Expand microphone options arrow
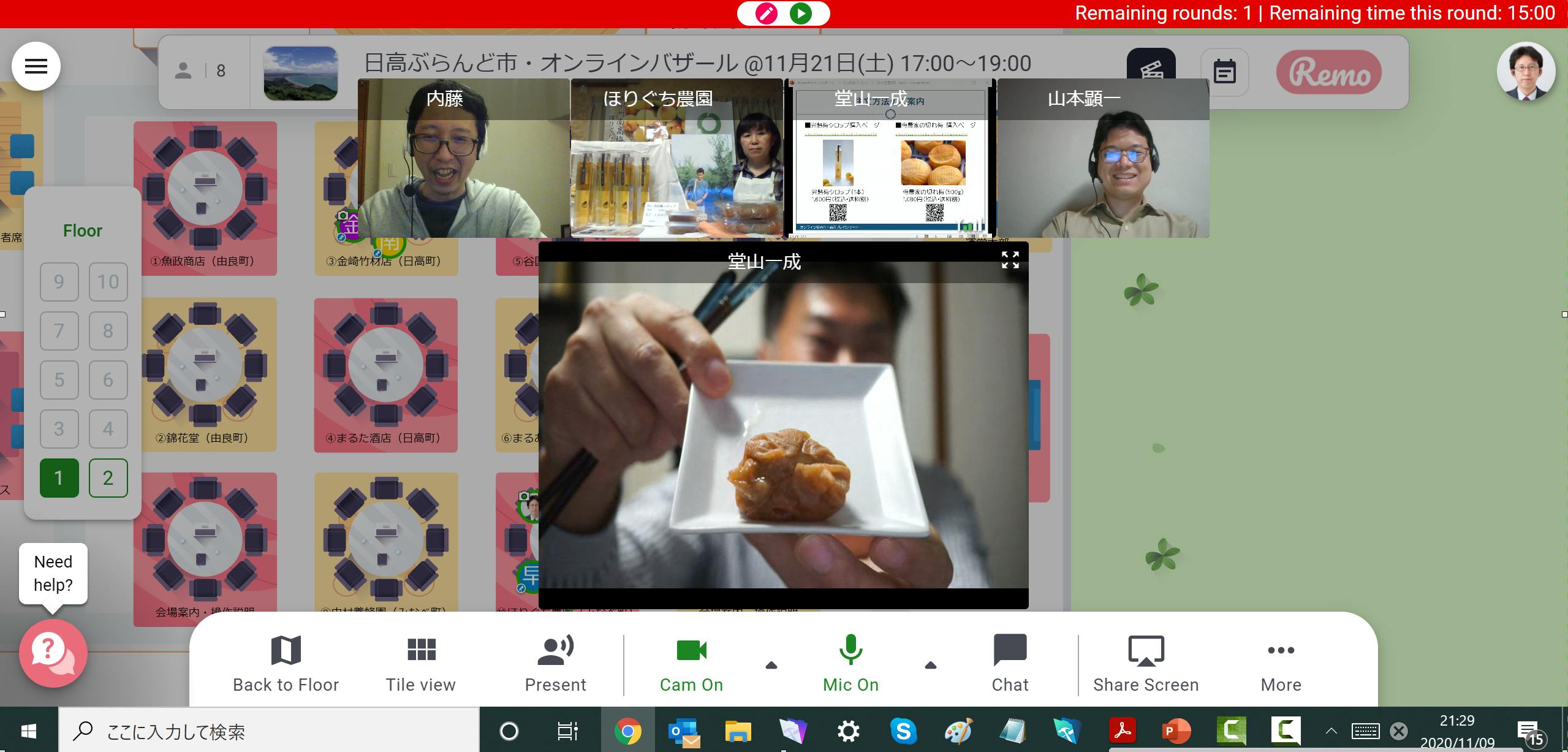This screenshot has width=1568, height=752. pos(930,666)
